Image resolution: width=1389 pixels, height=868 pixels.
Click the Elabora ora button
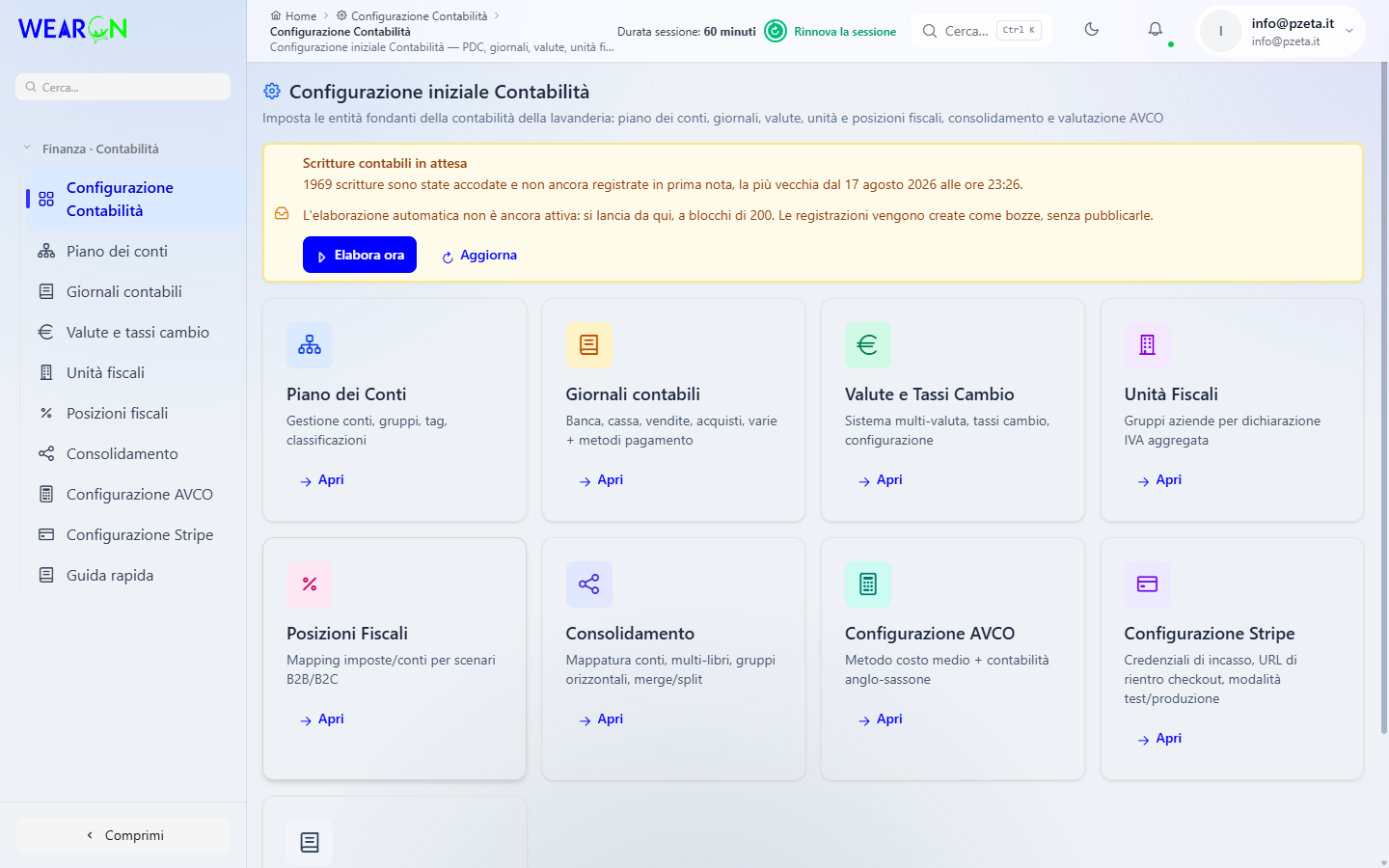[360, 255]
